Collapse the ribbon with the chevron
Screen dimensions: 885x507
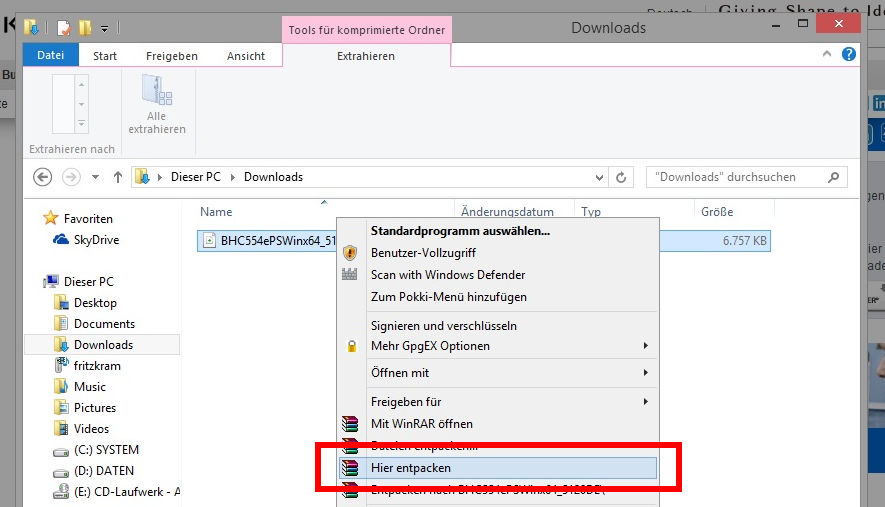[827, 54]
